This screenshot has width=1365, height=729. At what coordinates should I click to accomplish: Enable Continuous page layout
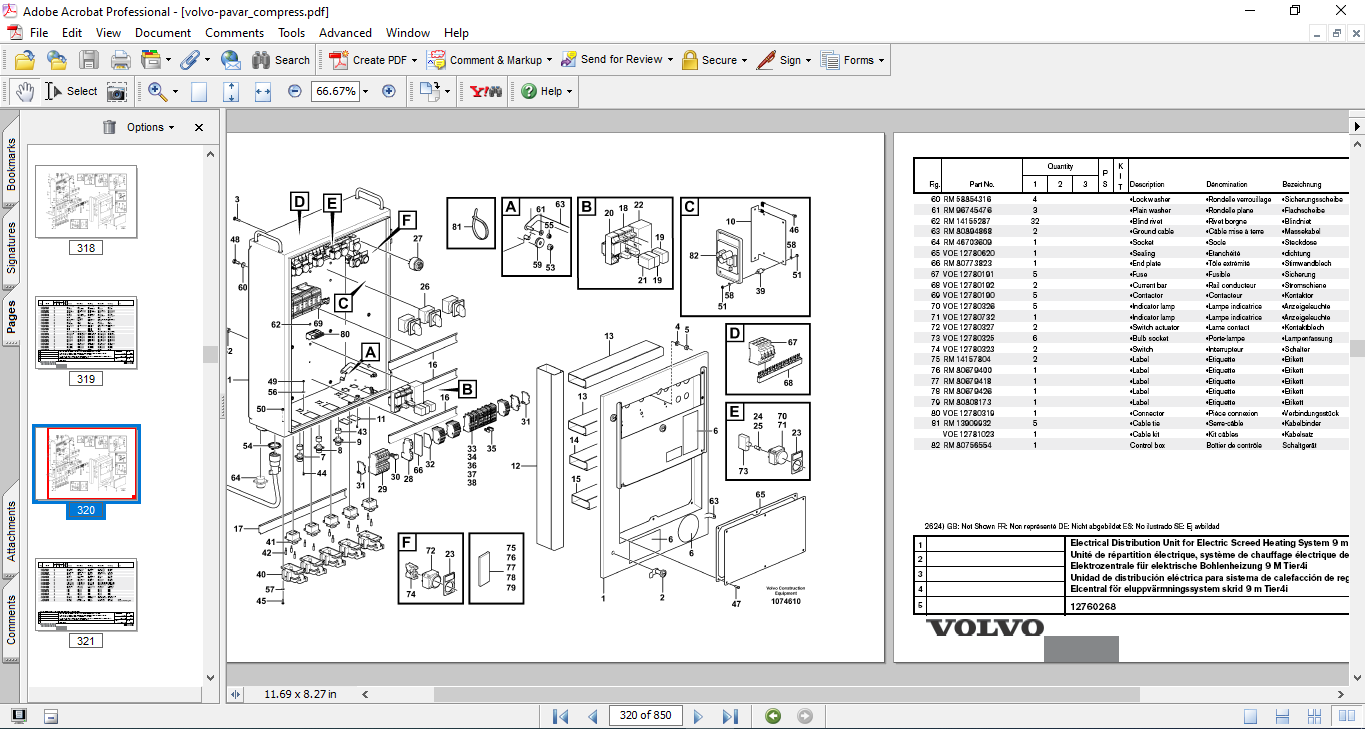pos(1283,716)
